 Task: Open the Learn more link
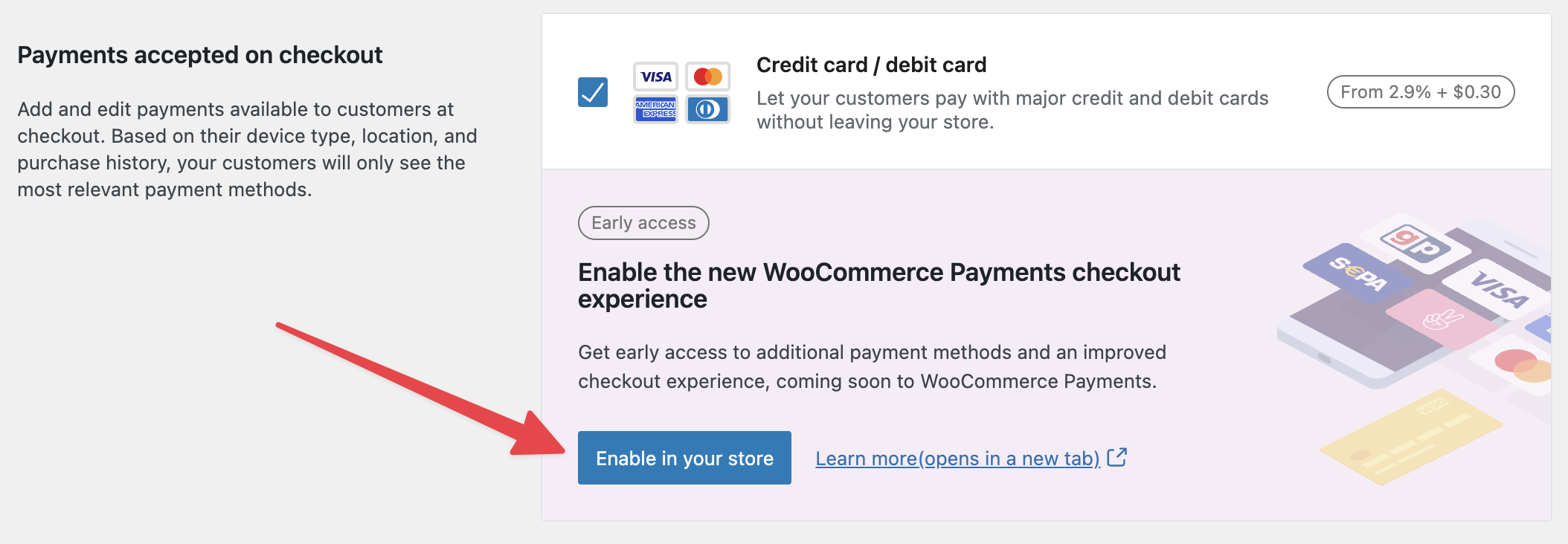click(957, 459)
